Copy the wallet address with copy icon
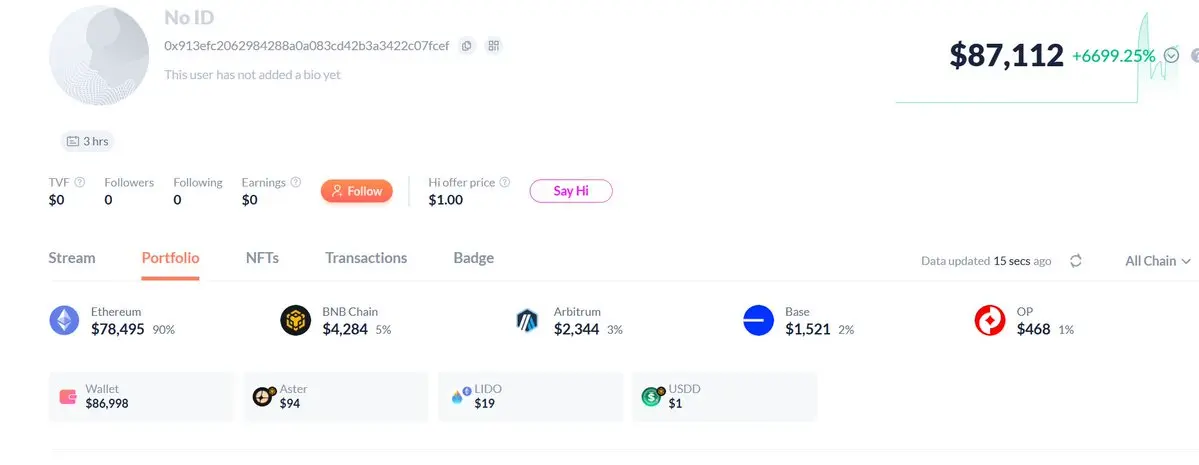Viewport: 1199px width, 465px height. coord(466,46)
